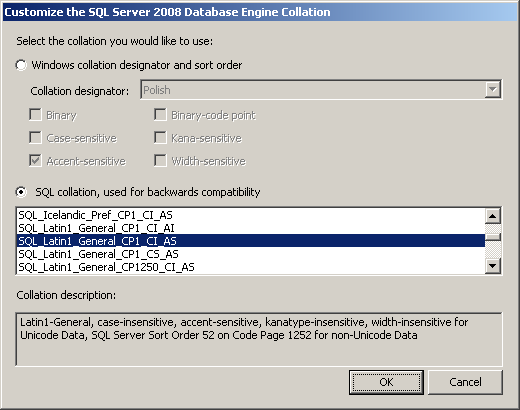
Task: Select SQL_Latin1_General_CP1250_CI_AS in the list
Action: tap(251, 267)
